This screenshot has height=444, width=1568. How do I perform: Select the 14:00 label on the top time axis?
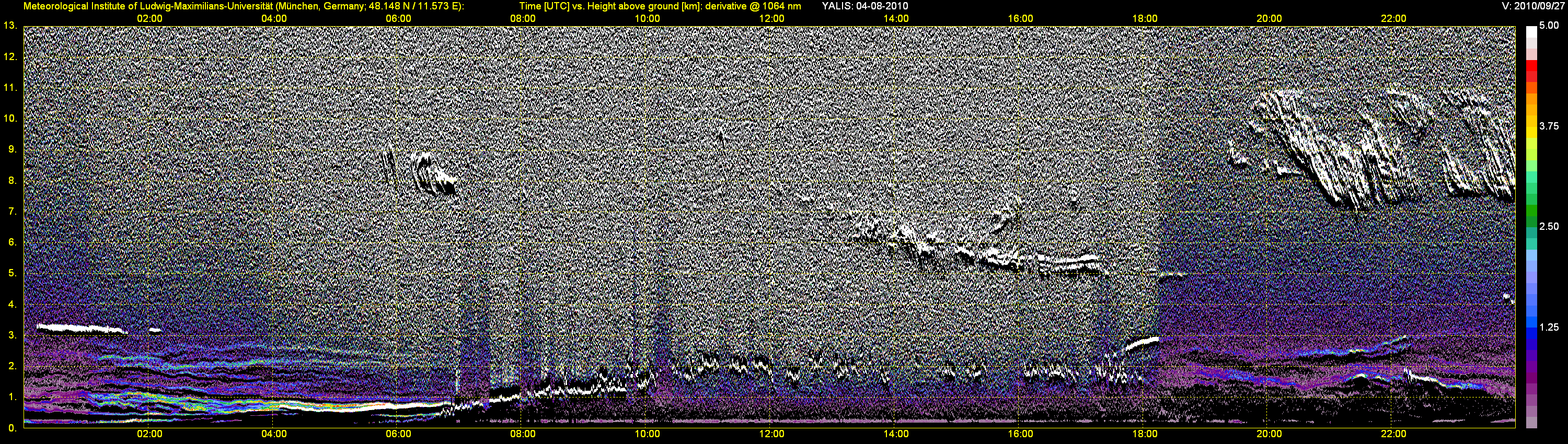[896, 19]
